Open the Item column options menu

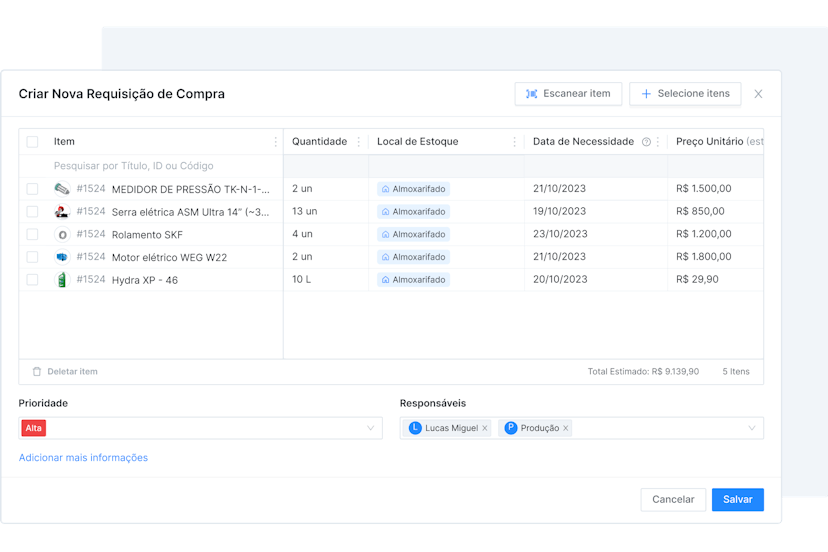click(276, 142)
